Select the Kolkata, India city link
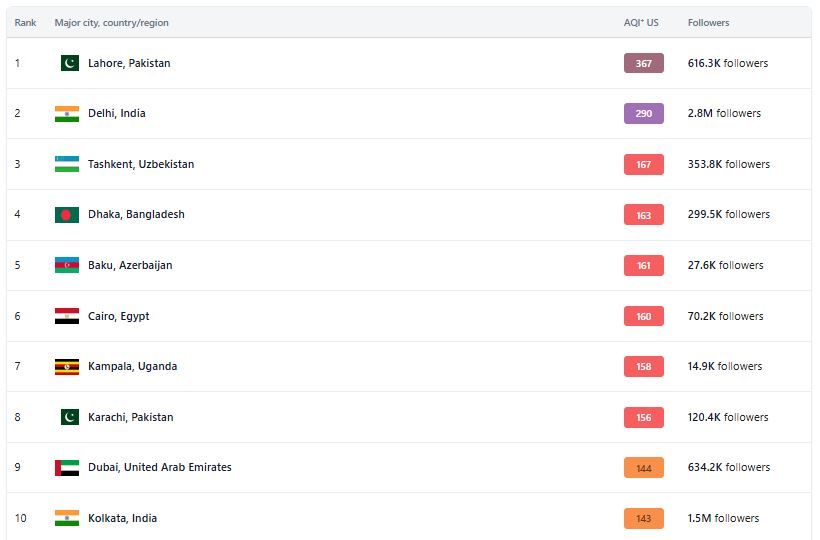 click(x=122, y=518)
